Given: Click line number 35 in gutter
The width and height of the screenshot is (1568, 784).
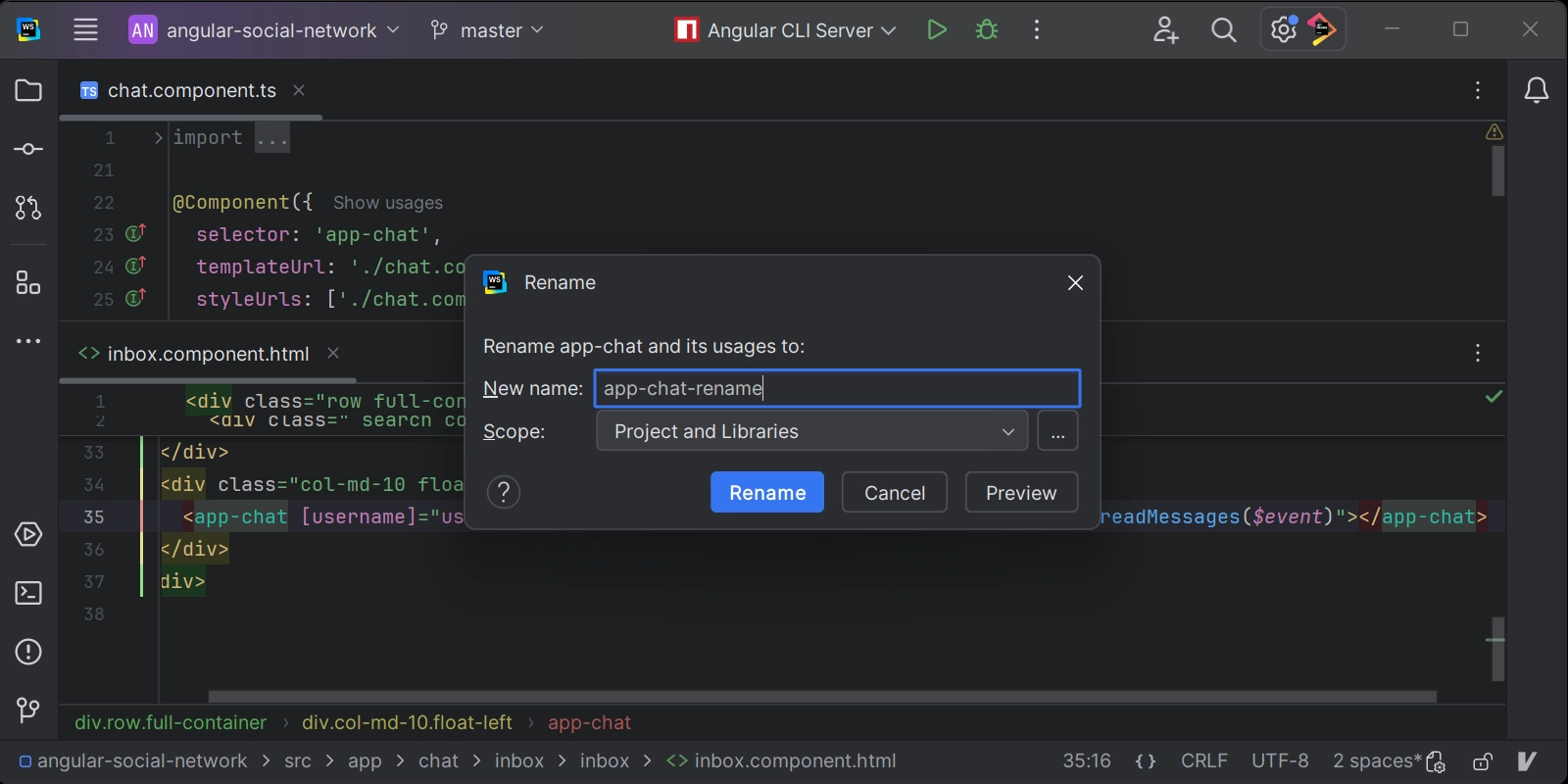Looking at the screenshot, I should (x=94, y=516).
